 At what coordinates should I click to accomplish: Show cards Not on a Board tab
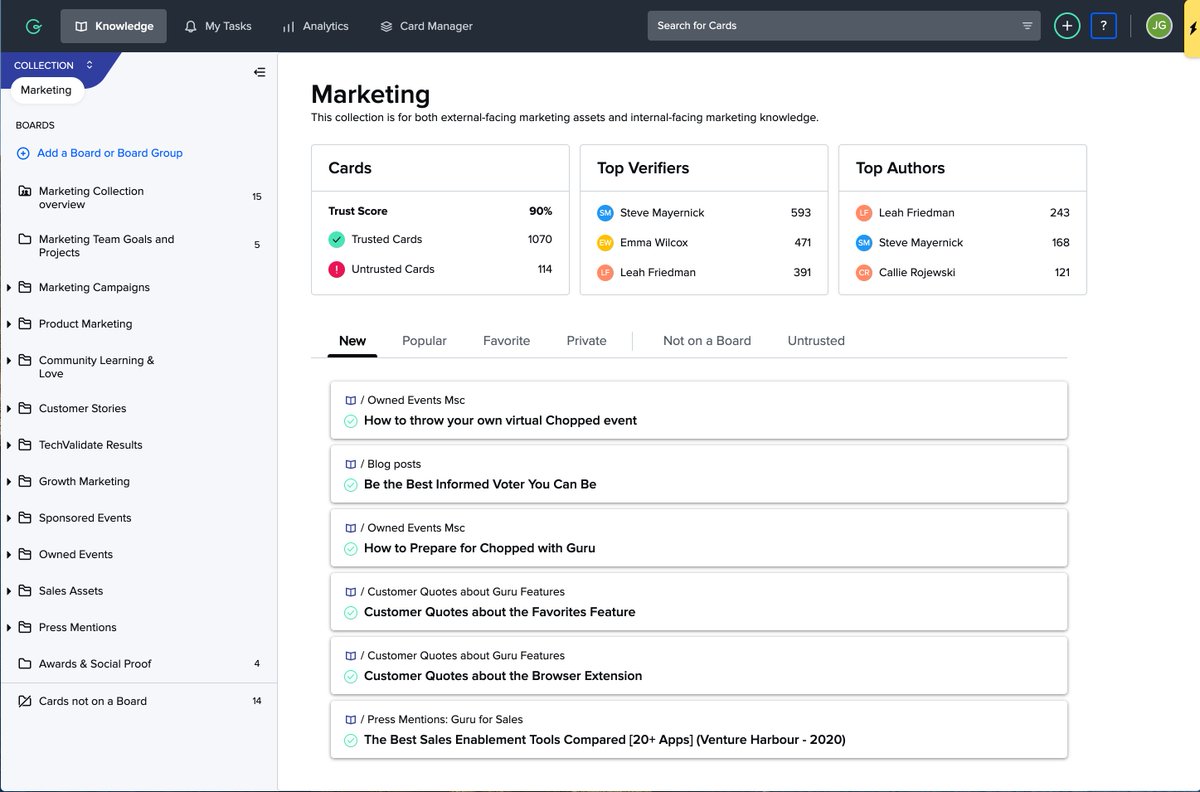[x=707, y=341]
